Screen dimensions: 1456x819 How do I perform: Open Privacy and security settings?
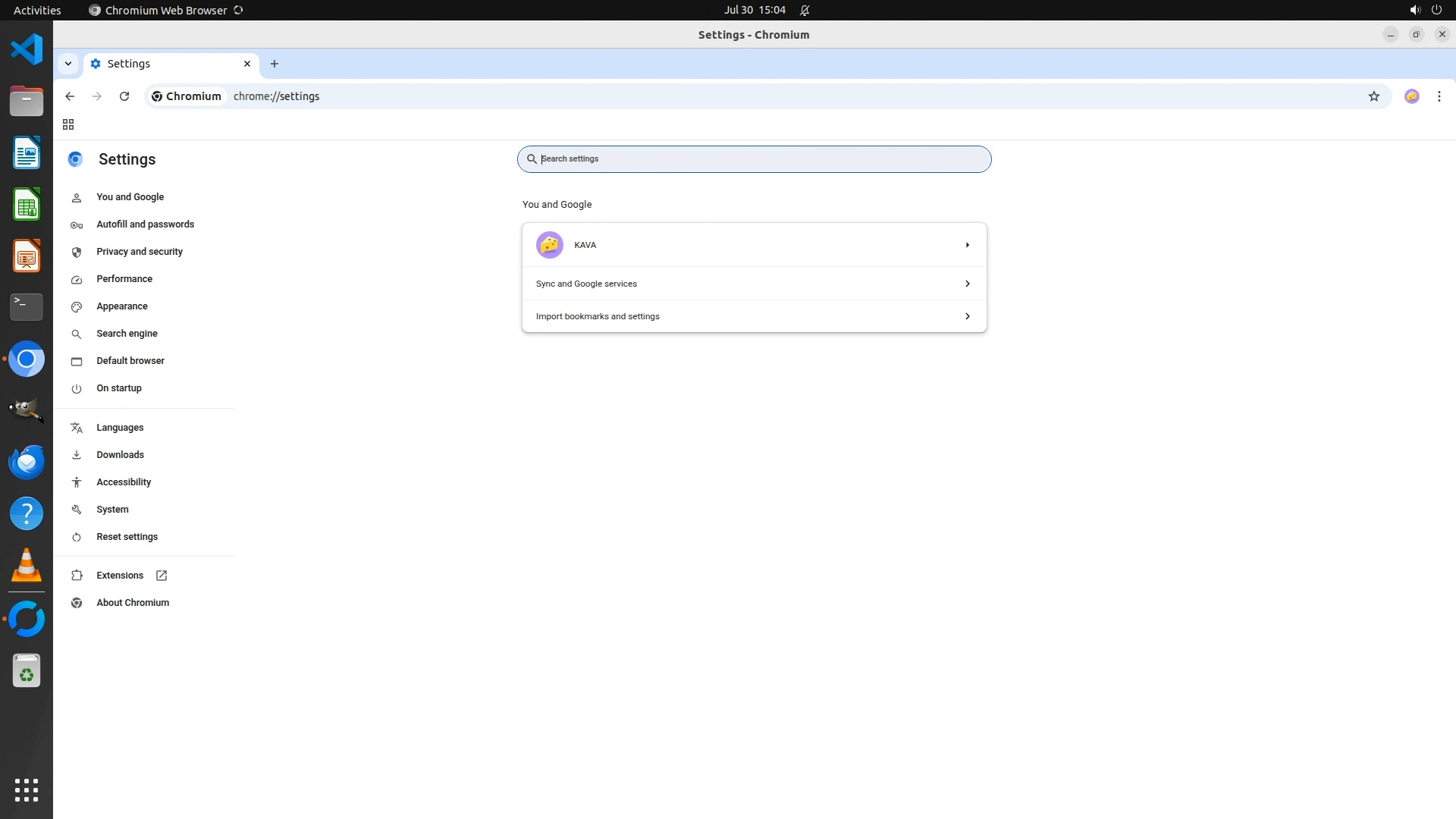click(140, 252)
